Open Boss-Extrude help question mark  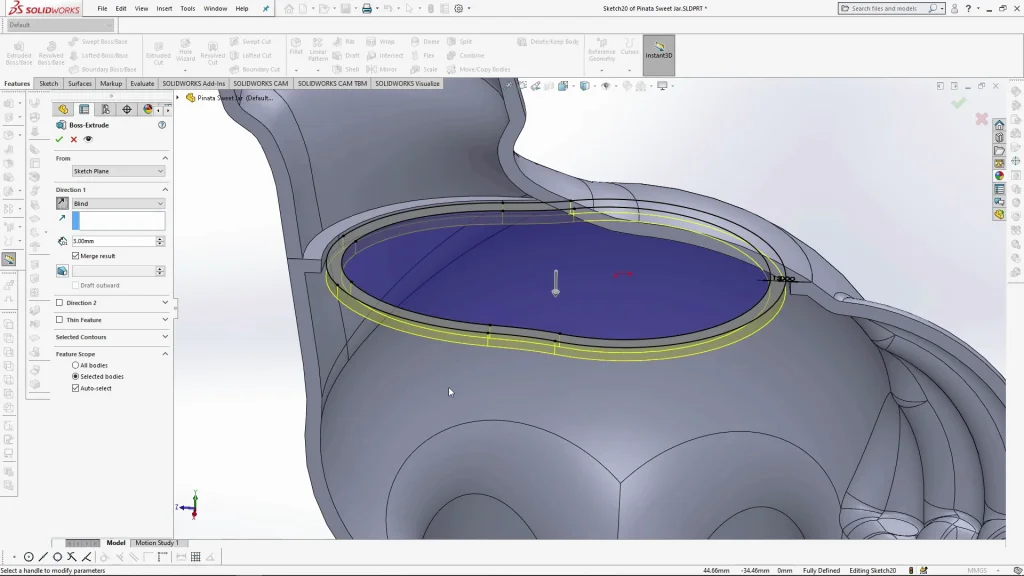[162, 125]
